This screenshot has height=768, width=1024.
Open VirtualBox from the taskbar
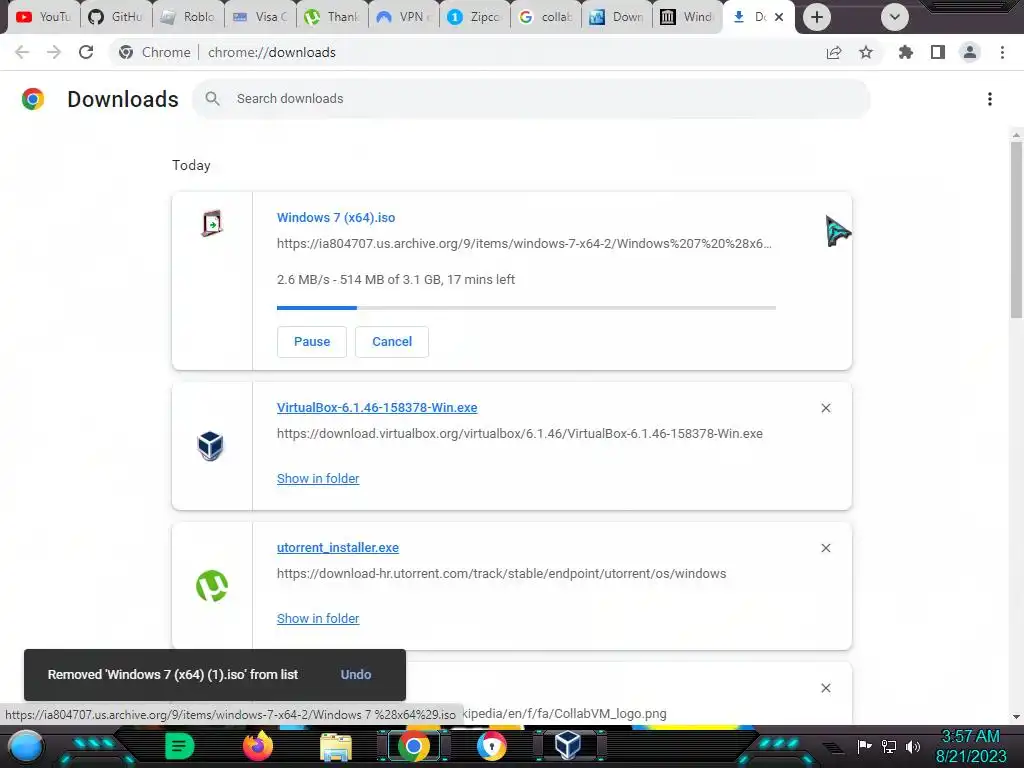click(568, 745)
